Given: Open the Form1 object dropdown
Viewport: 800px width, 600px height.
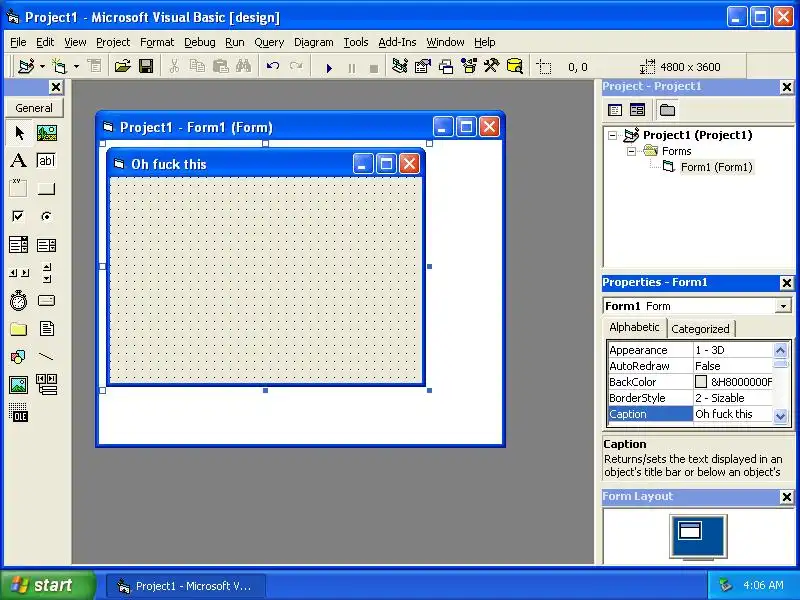Looking at the screenshot, I should 783,306.
